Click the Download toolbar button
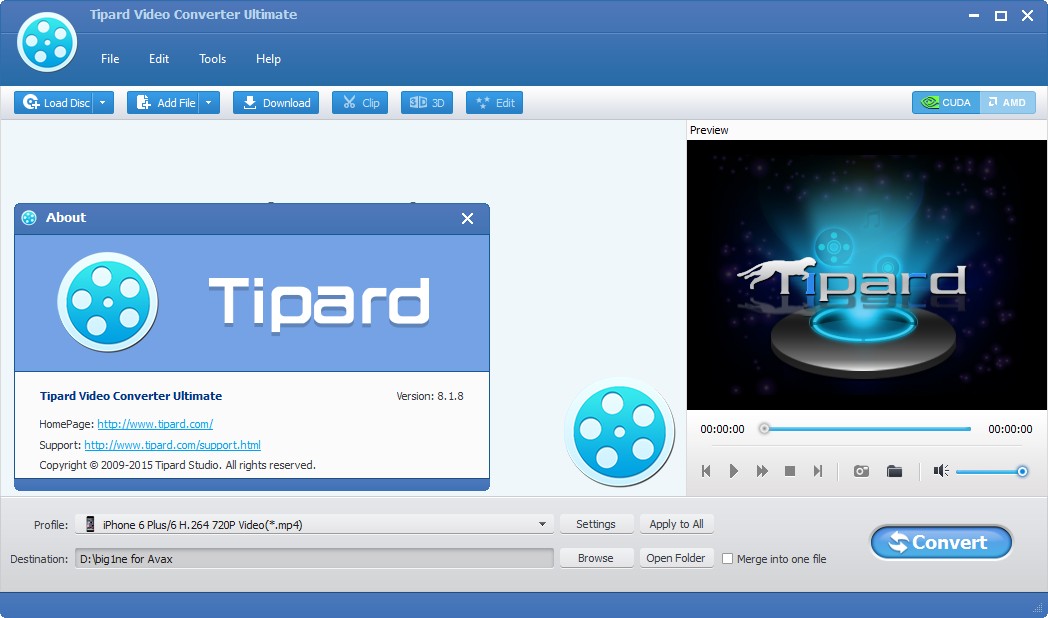 click(x=276, y=103)
